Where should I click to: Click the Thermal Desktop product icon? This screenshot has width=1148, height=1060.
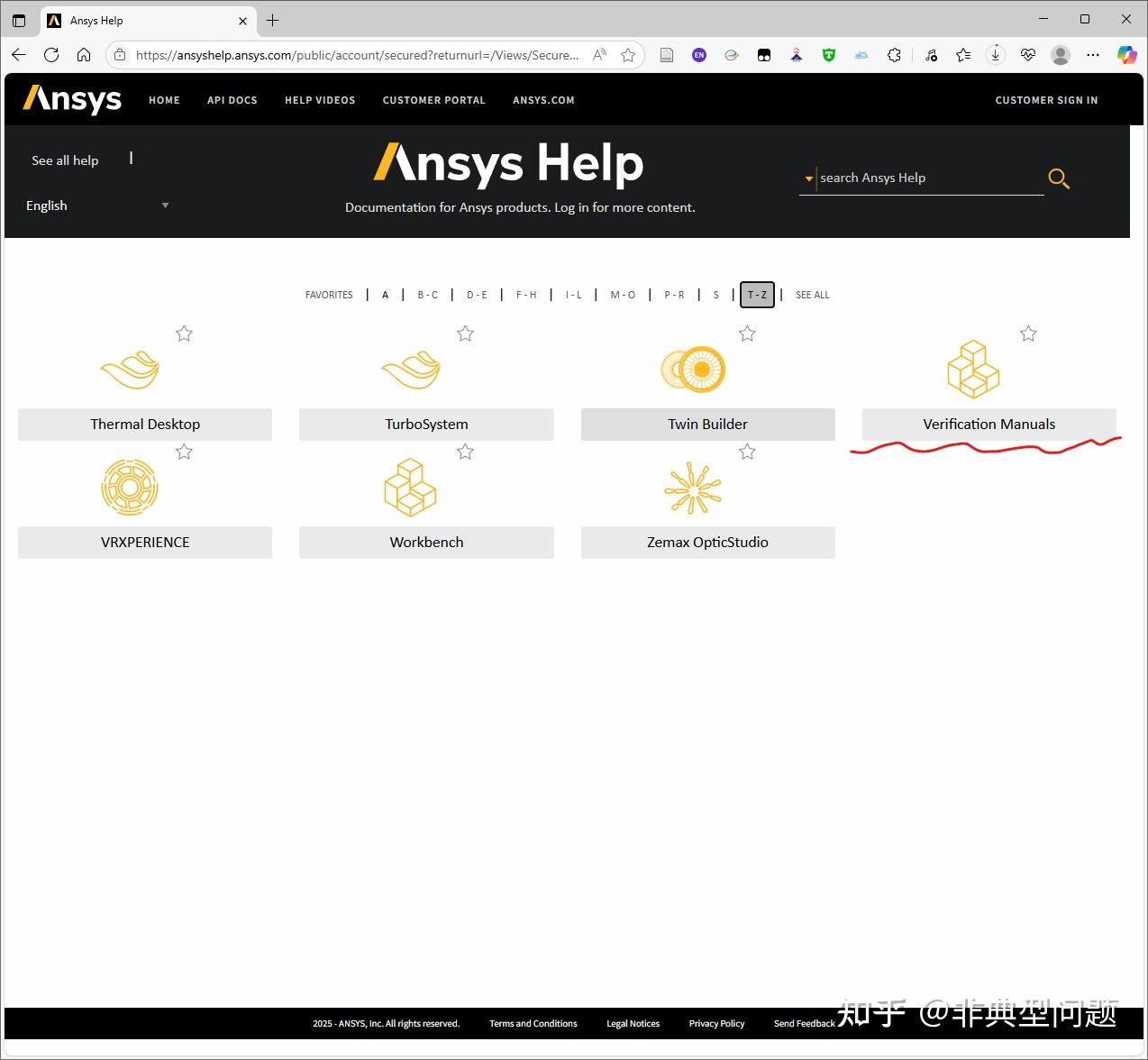point(130,370)
